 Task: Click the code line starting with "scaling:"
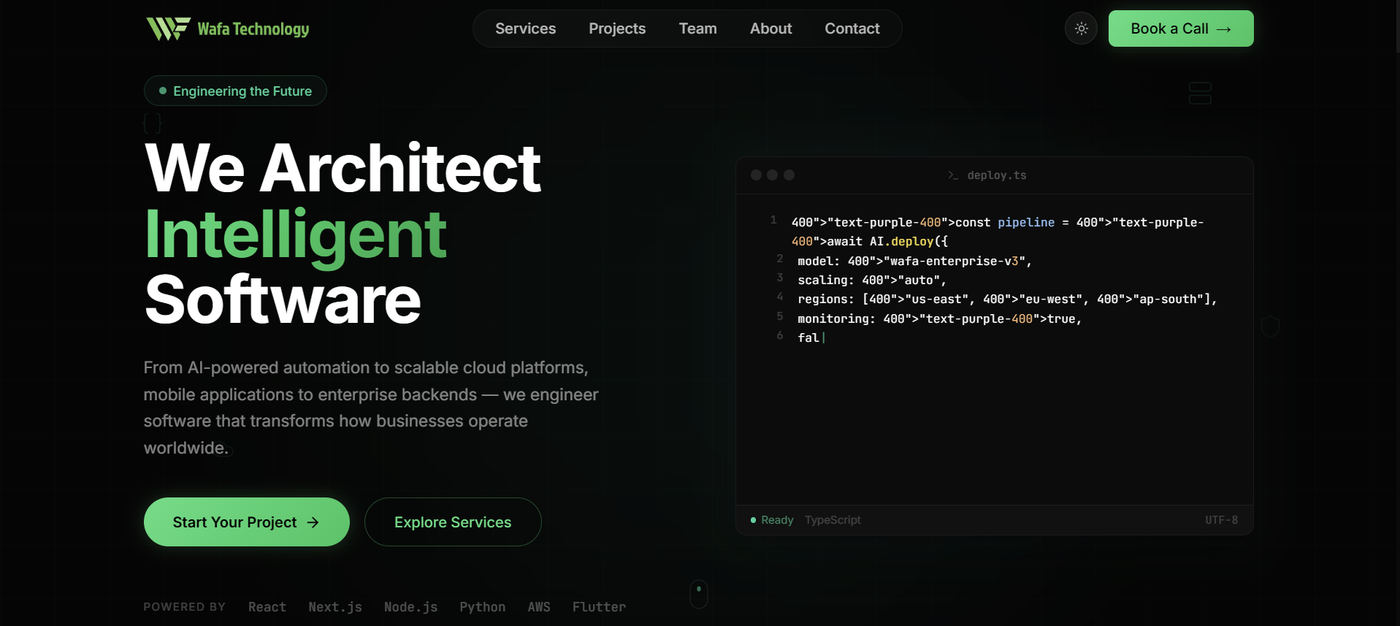coord(872,280)
